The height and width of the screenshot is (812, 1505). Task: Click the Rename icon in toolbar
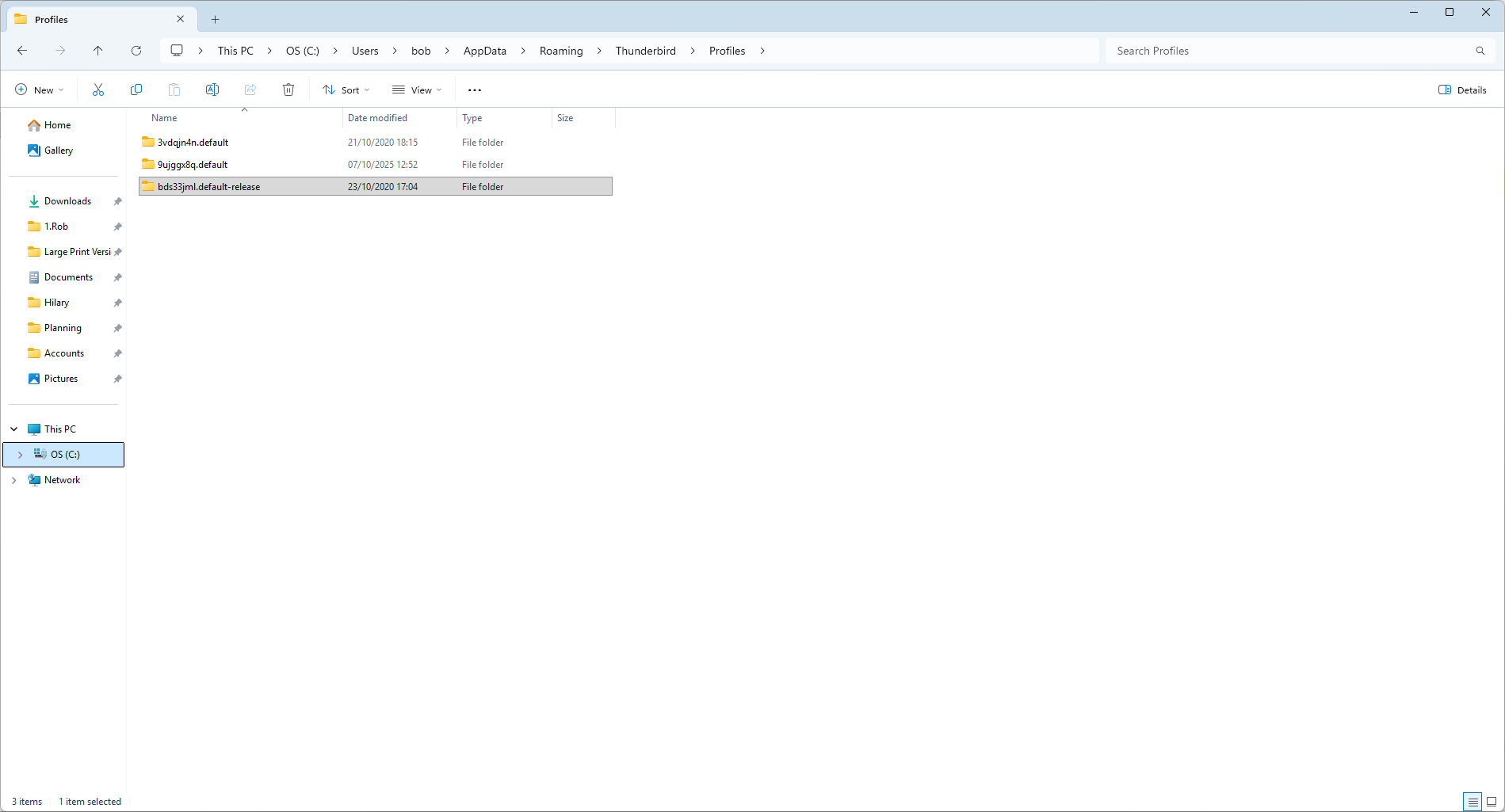click(x=212, y=90)
